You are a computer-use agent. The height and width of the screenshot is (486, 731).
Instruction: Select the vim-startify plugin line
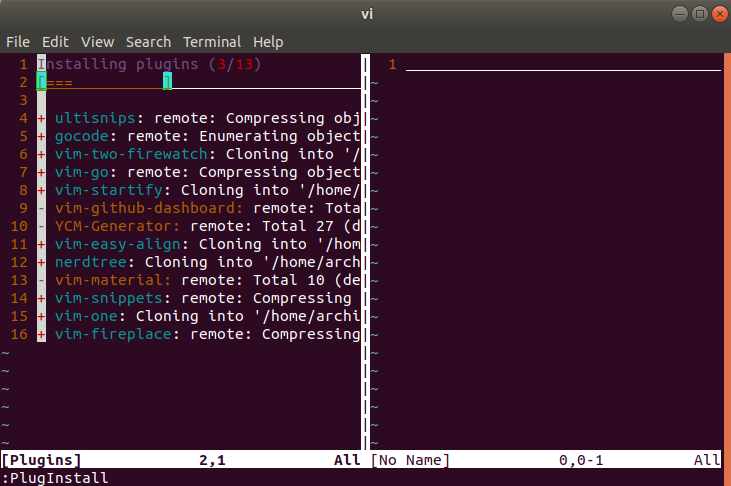coord(198,190)
